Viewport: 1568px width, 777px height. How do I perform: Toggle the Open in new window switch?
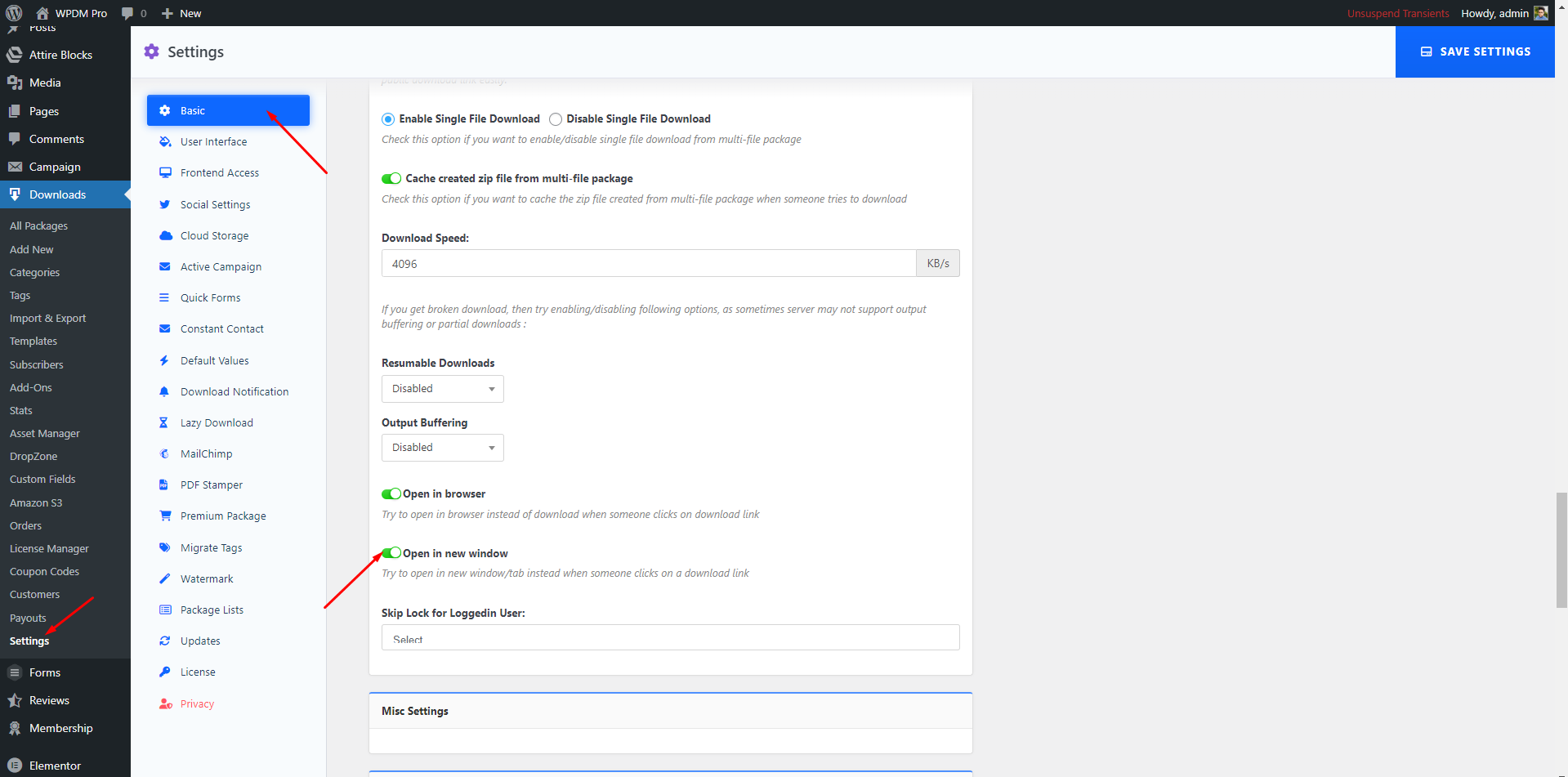(x=391, y=553)
